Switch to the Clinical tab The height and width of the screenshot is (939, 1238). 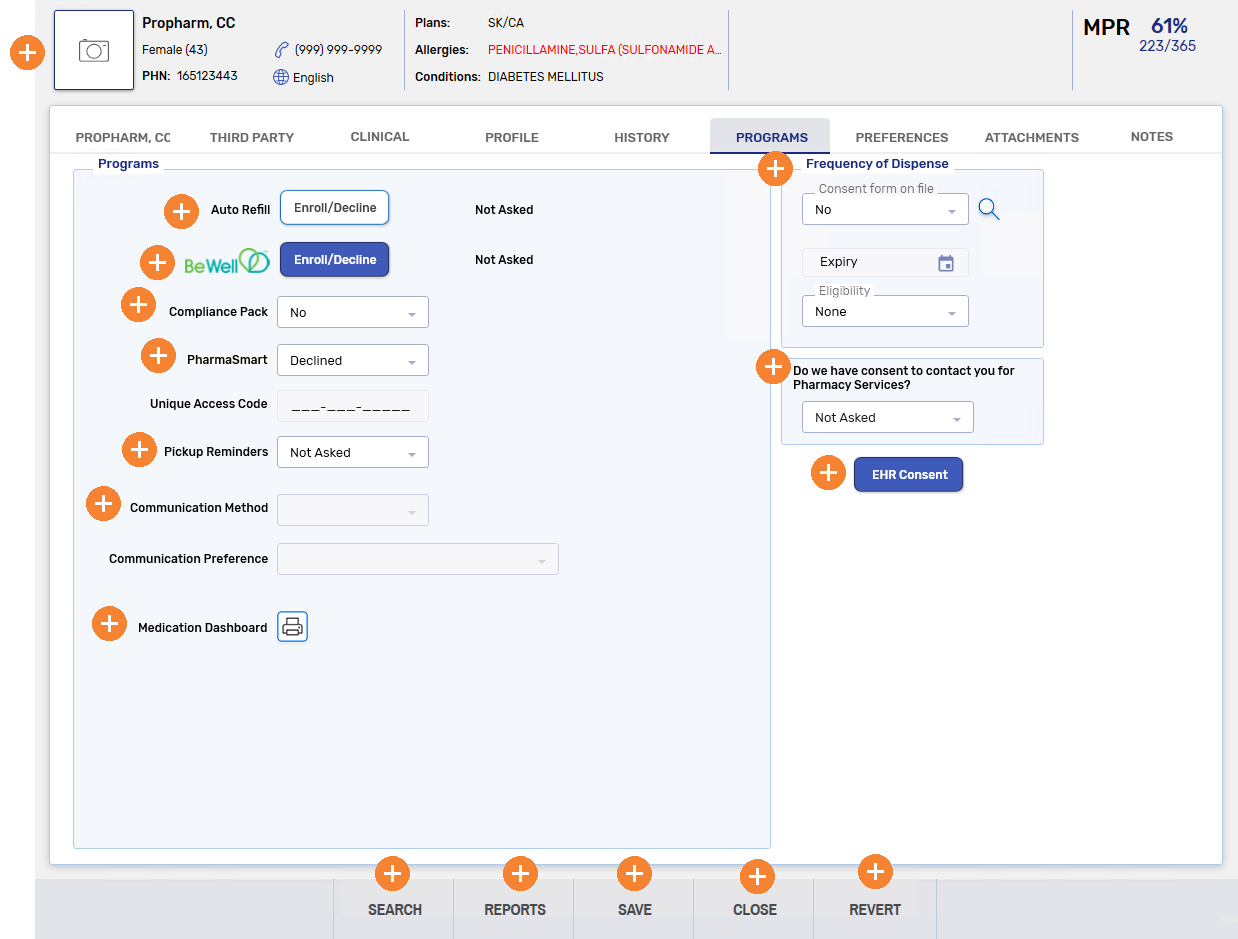380,137
